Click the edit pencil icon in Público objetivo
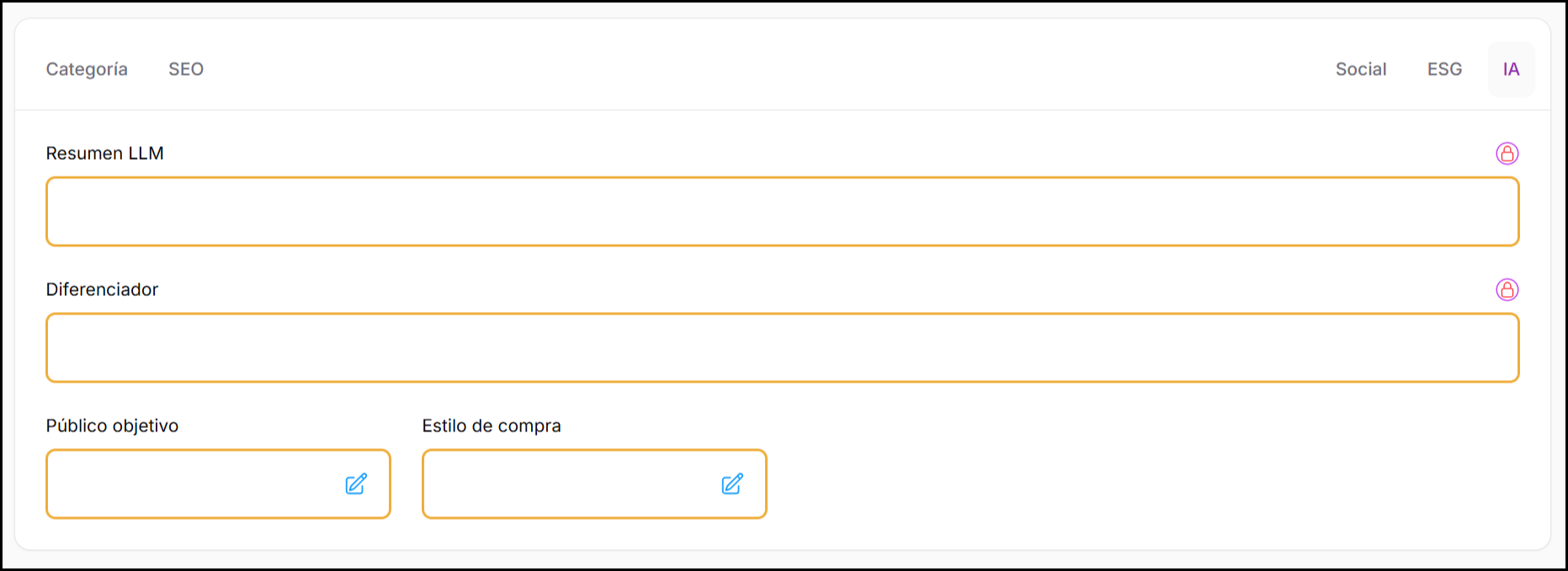 pyautogui.click(x=356, y=484)
